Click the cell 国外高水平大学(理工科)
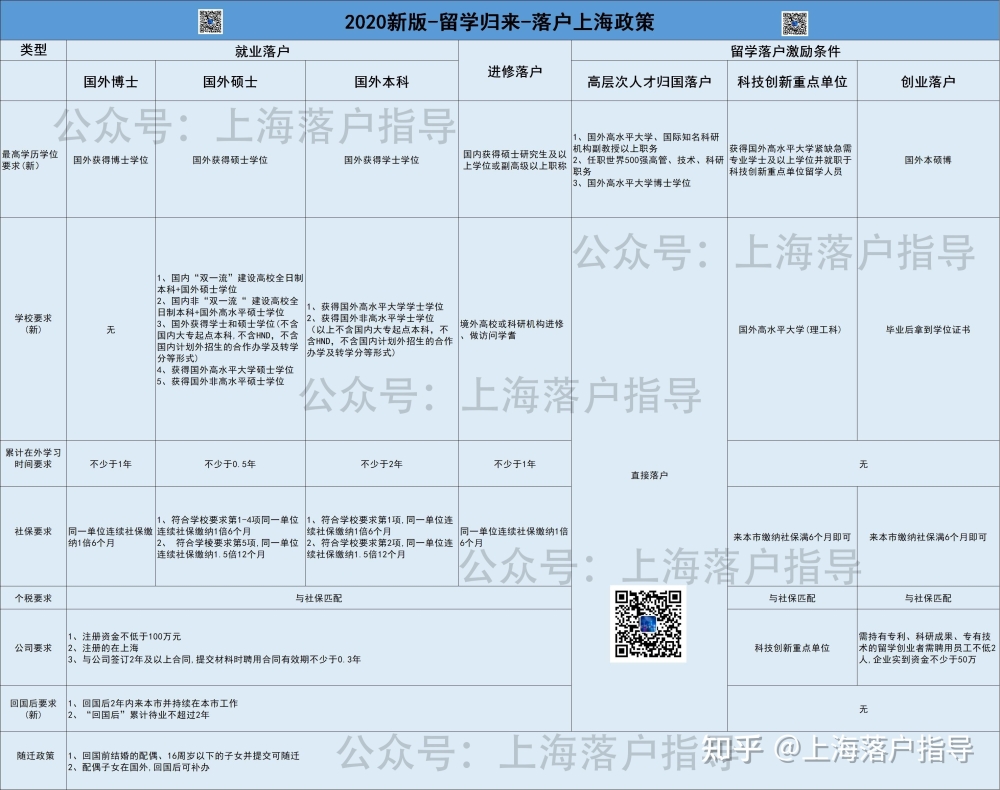This screenshot has height=790, width=1000. click(x=790, y=330)
